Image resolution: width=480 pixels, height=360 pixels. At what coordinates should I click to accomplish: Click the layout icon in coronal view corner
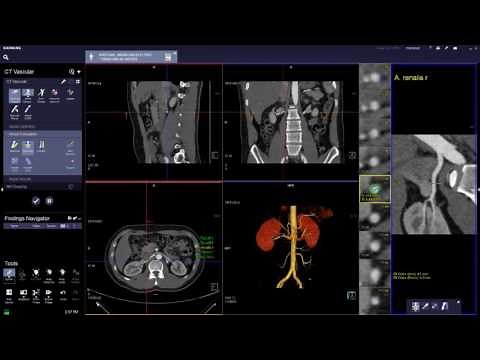point(352,155)
